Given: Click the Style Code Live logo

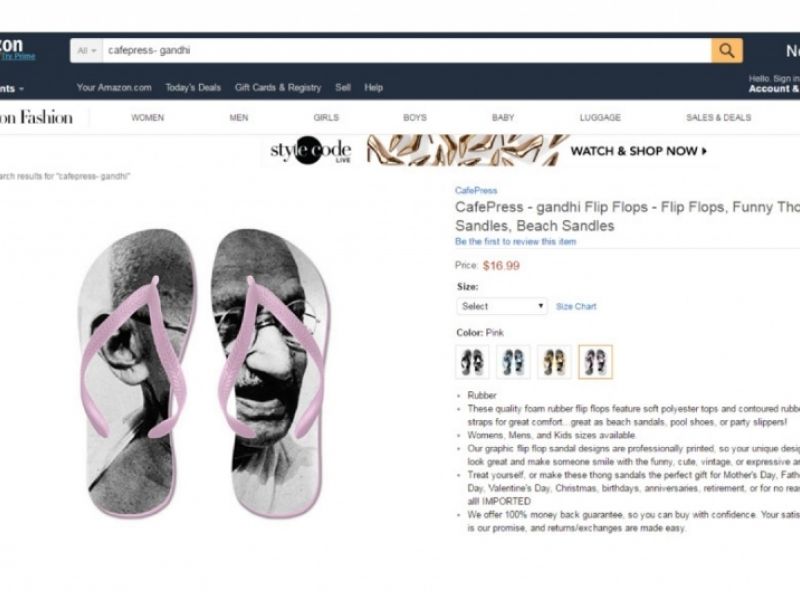Looking at the screenshot, I should pyautogui.click(x=310, y=151).
